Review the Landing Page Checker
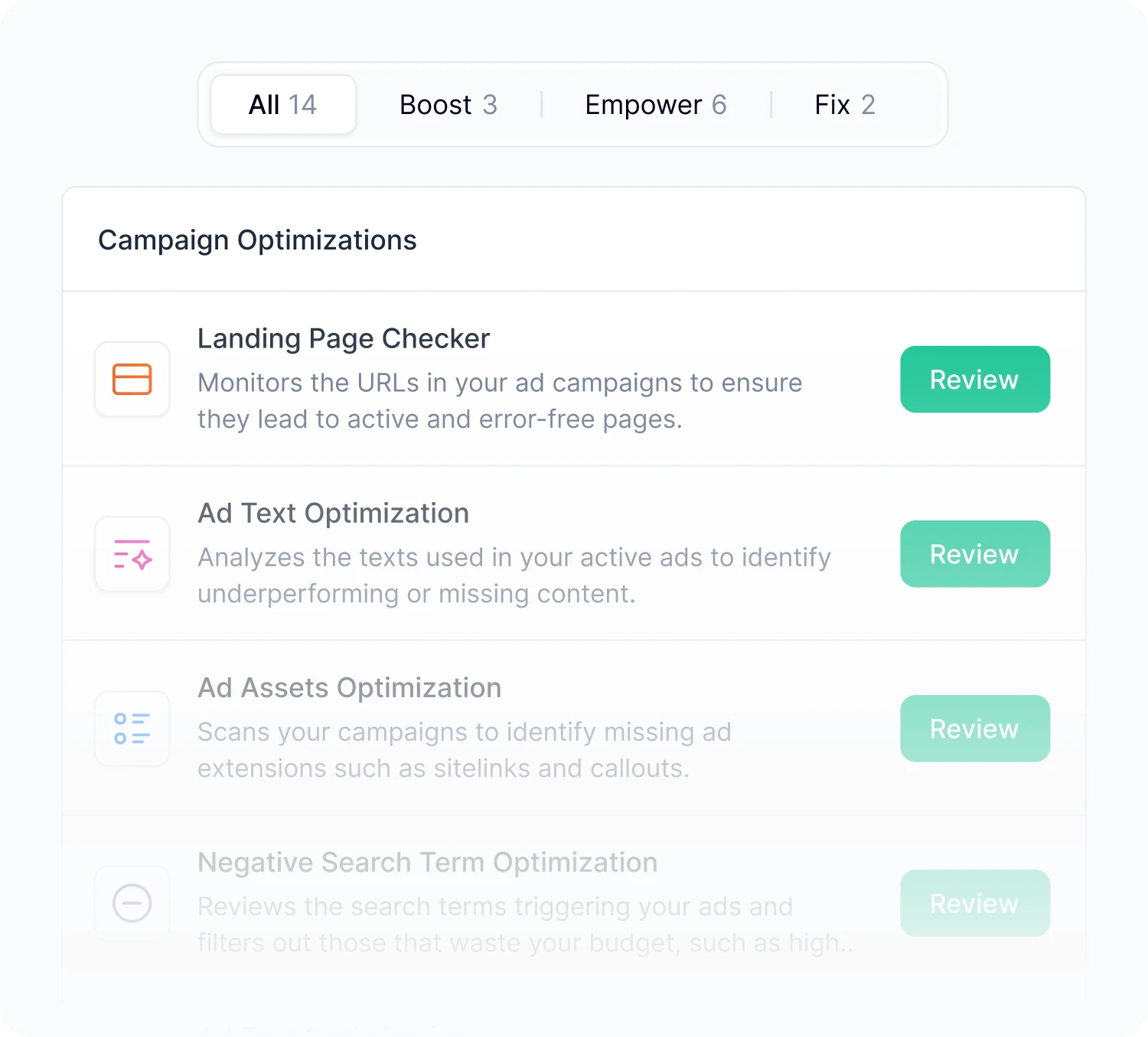1148x1037 pixels. coord(974,380)
